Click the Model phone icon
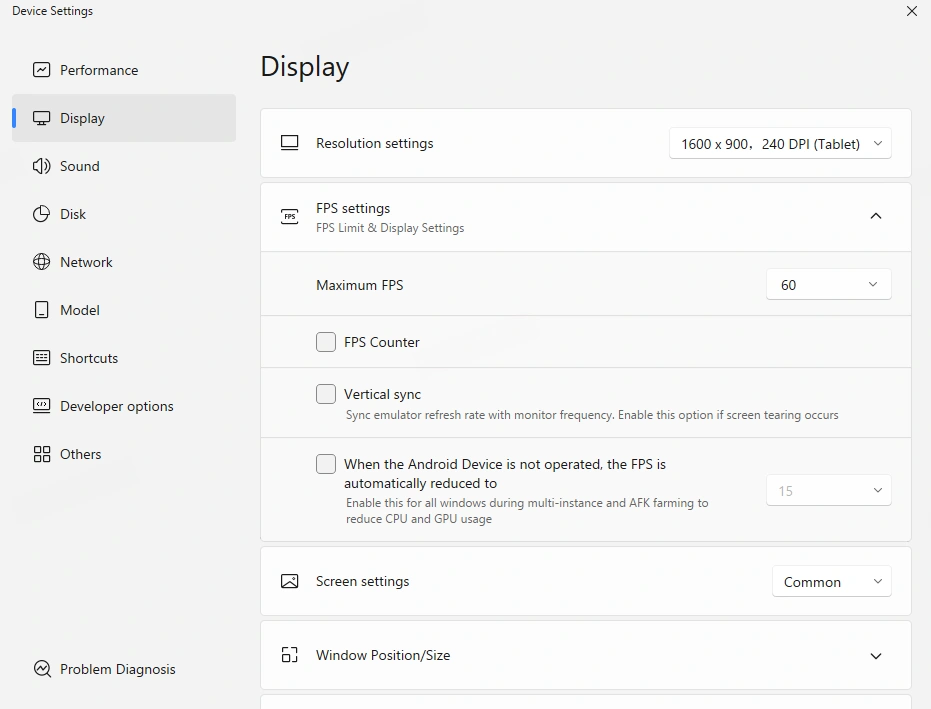The height and width of the screenshot is (709, 931). pyautogui.click(x=41, y=310)
